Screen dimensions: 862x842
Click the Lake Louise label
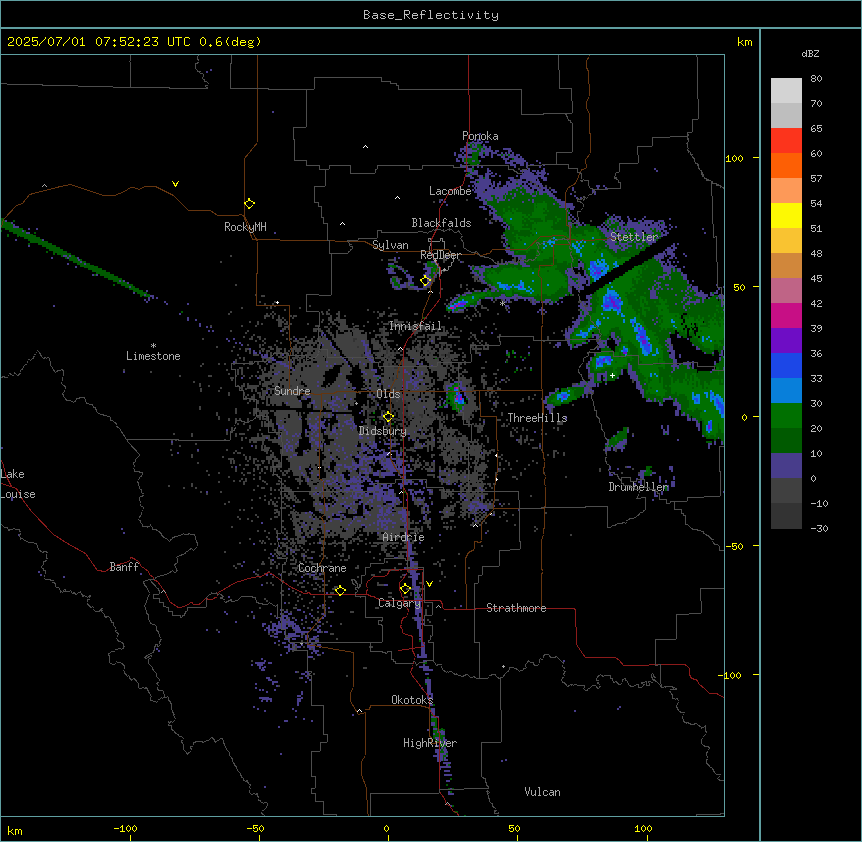click(16, 484)
